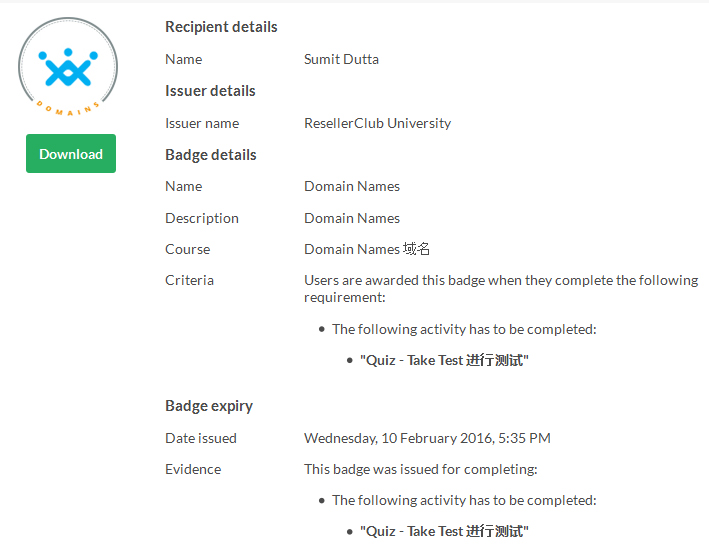Click the badge Name value Domain Names
The image size is (709, 558).
(351, 186)
